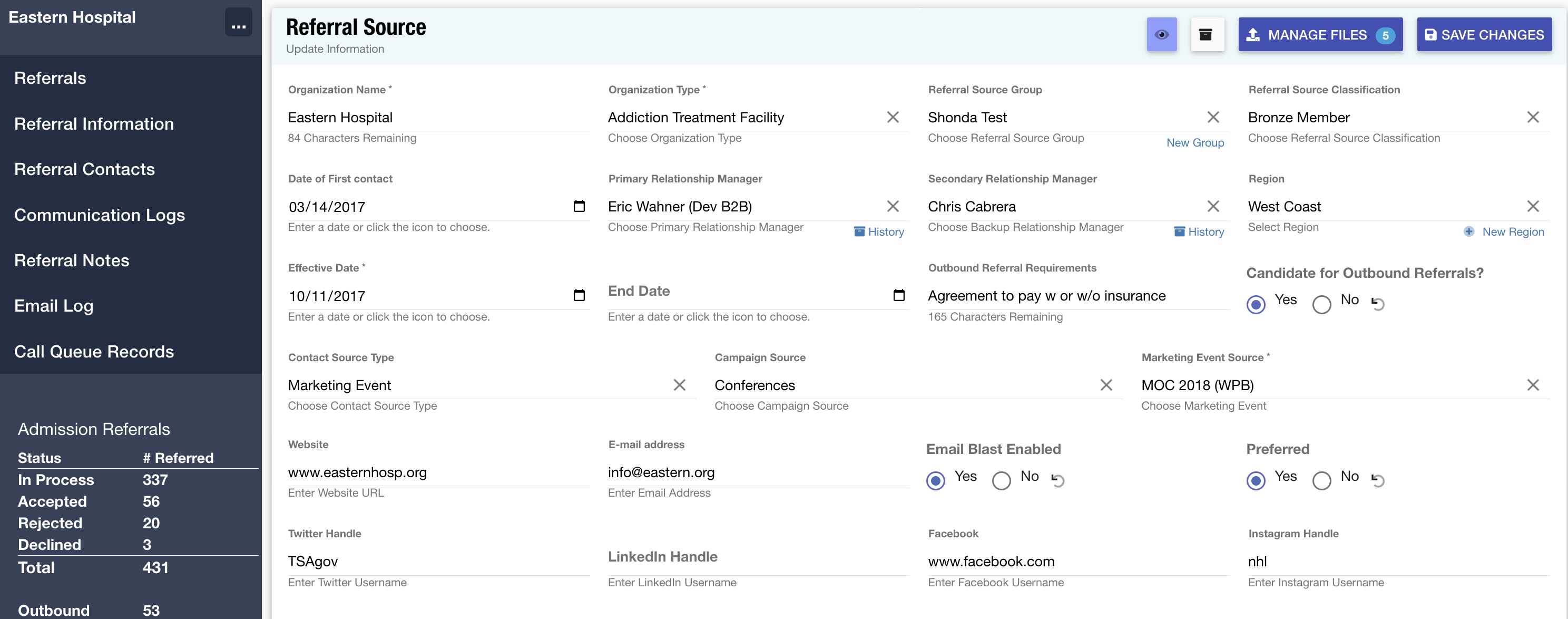Viewport: 1568px width, 619px height.
Task: Navigate to Referral Contacts
Action: point(85,169)
